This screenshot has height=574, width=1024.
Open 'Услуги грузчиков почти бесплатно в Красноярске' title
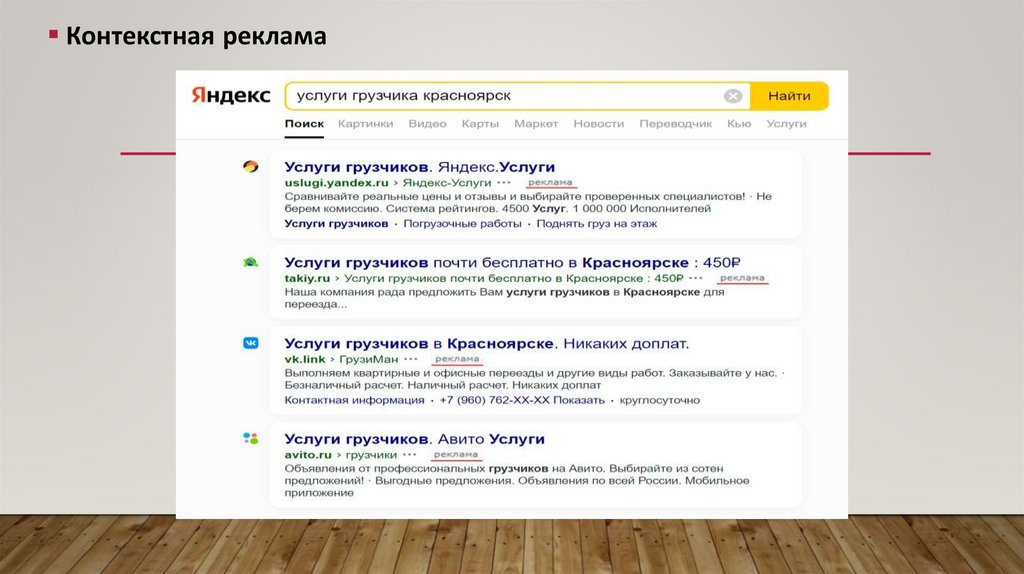(512, 263)
